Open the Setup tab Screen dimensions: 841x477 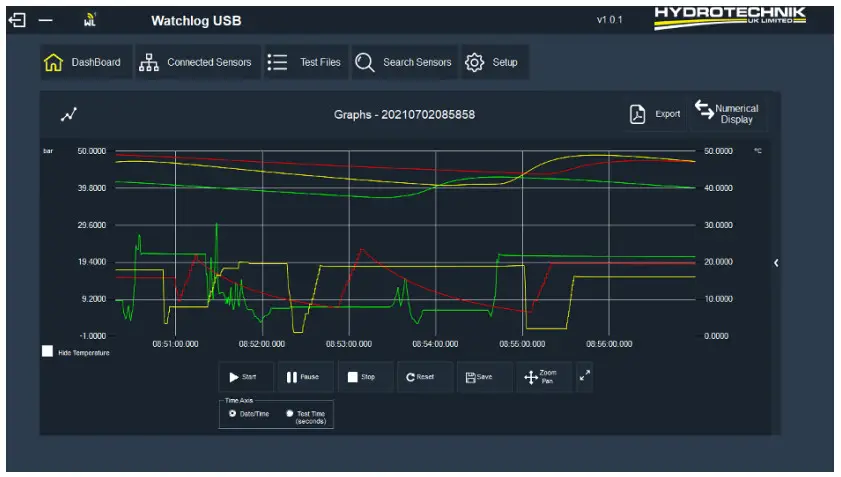pos(495,62)
